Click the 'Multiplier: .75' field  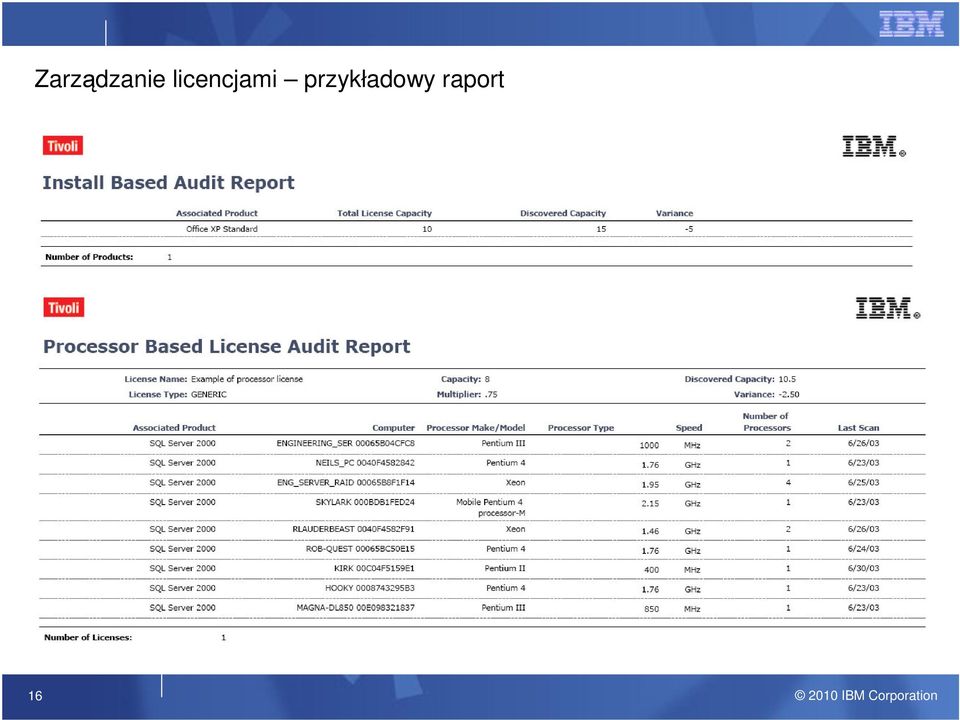[467, 394]
